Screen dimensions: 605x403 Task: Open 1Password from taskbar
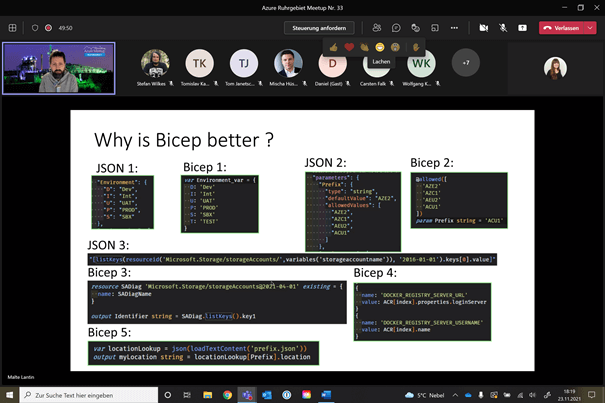(x=286, y=395)
